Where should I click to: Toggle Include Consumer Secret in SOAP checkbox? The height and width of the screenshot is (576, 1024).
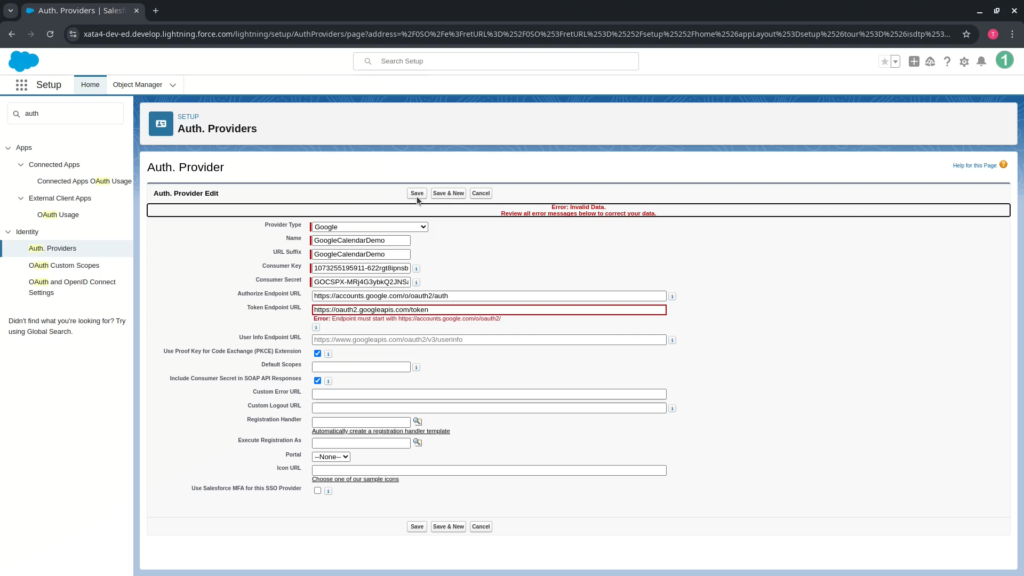317,380
